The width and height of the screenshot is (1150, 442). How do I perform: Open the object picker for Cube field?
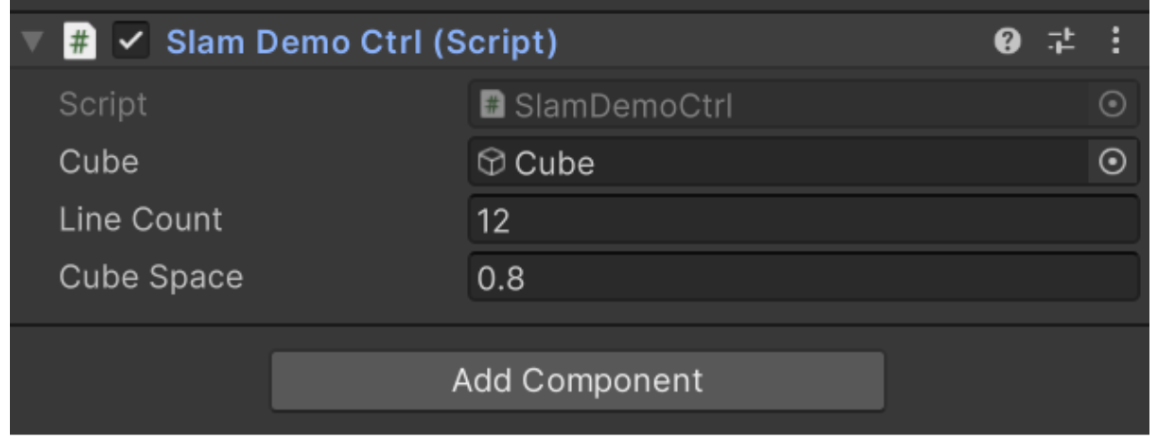[x=1113, y=162]
